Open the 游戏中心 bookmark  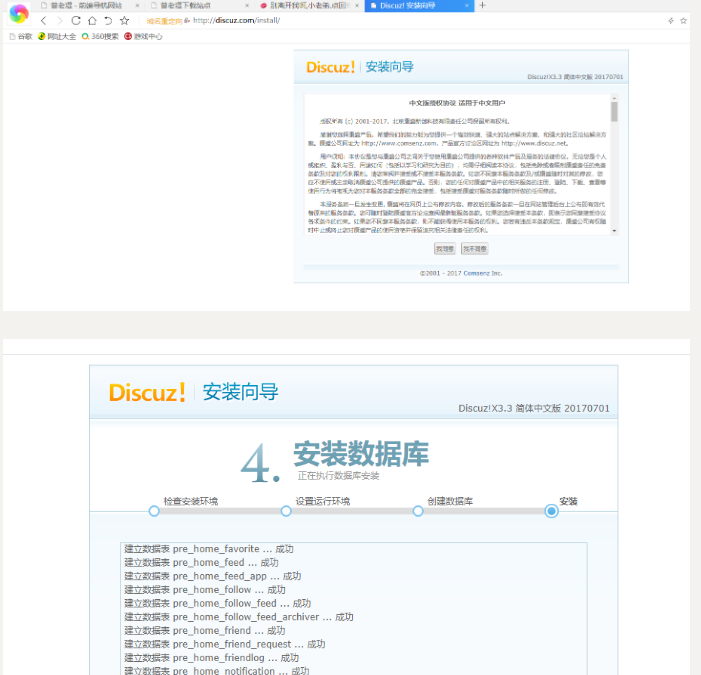pos(143,37)
